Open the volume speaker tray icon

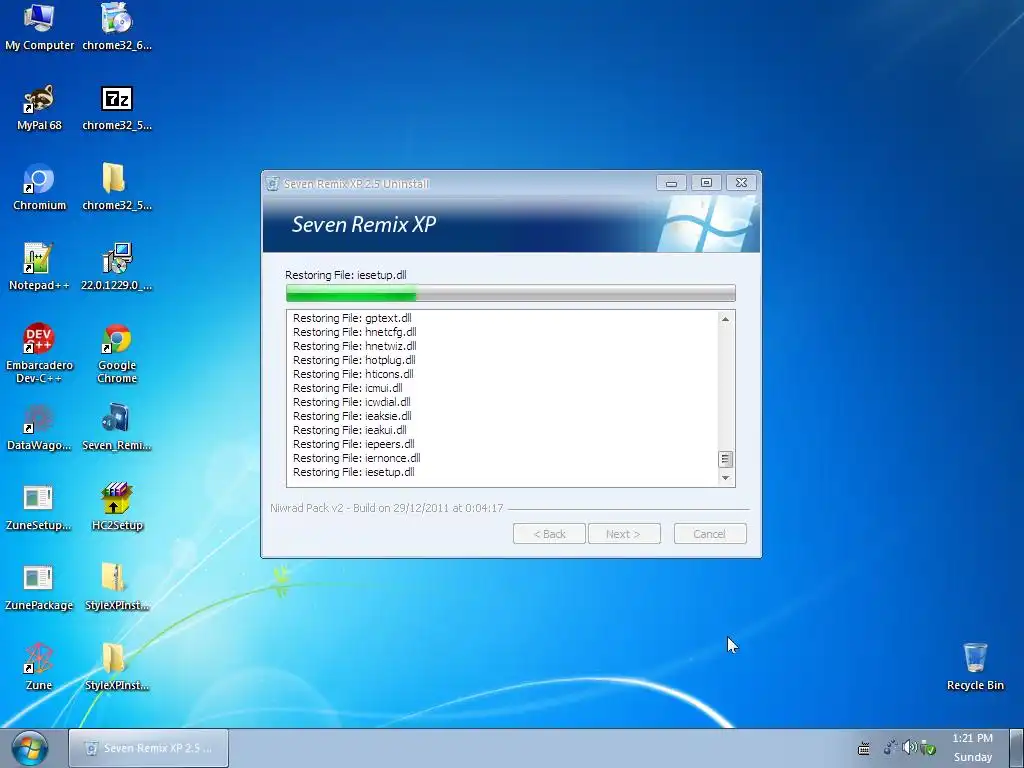coord(908,747)
